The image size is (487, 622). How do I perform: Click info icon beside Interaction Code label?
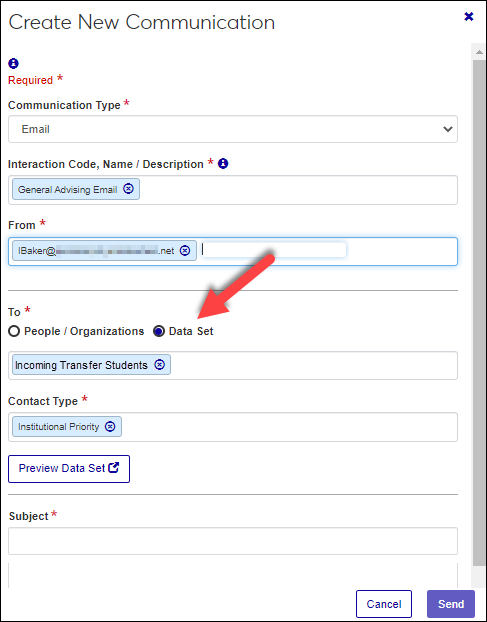[223, 163]
